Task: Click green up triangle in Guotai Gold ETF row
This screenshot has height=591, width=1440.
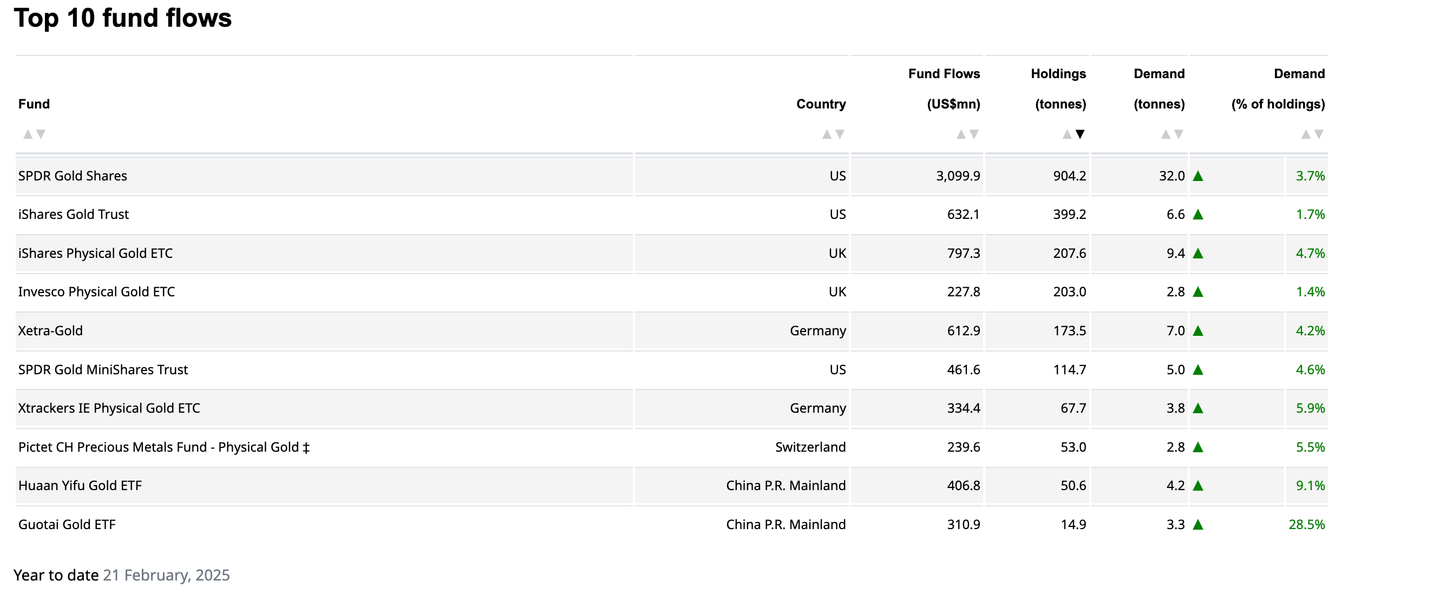Action: (x=1198, y=524)
